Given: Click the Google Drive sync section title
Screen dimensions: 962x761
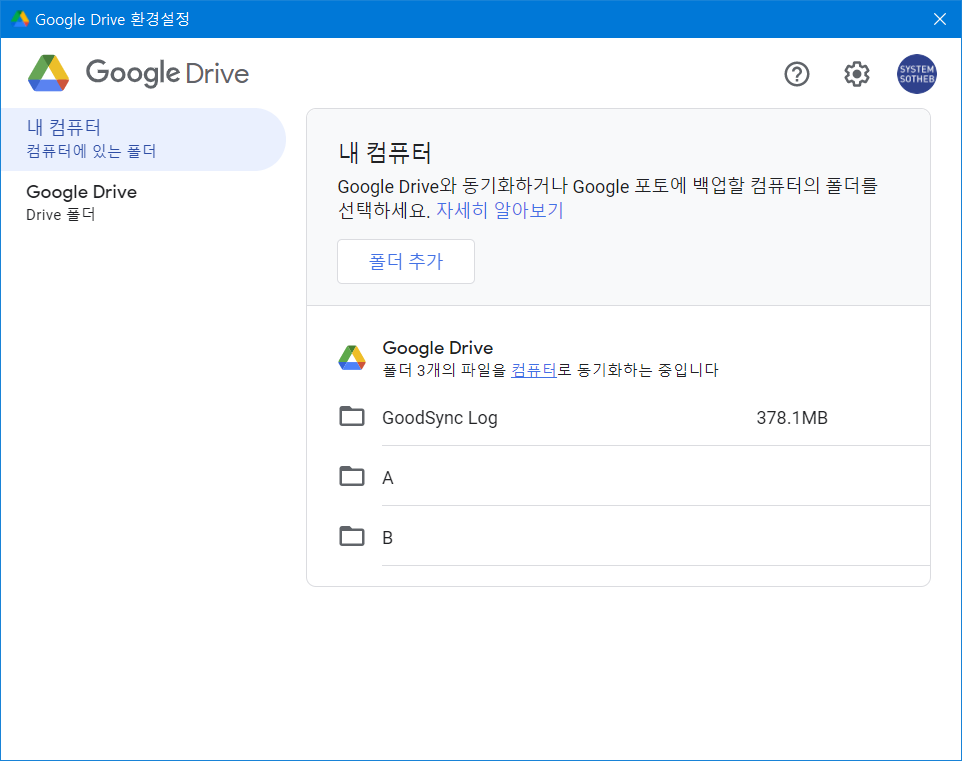Looking at the screenshot, I should (438, 348).
